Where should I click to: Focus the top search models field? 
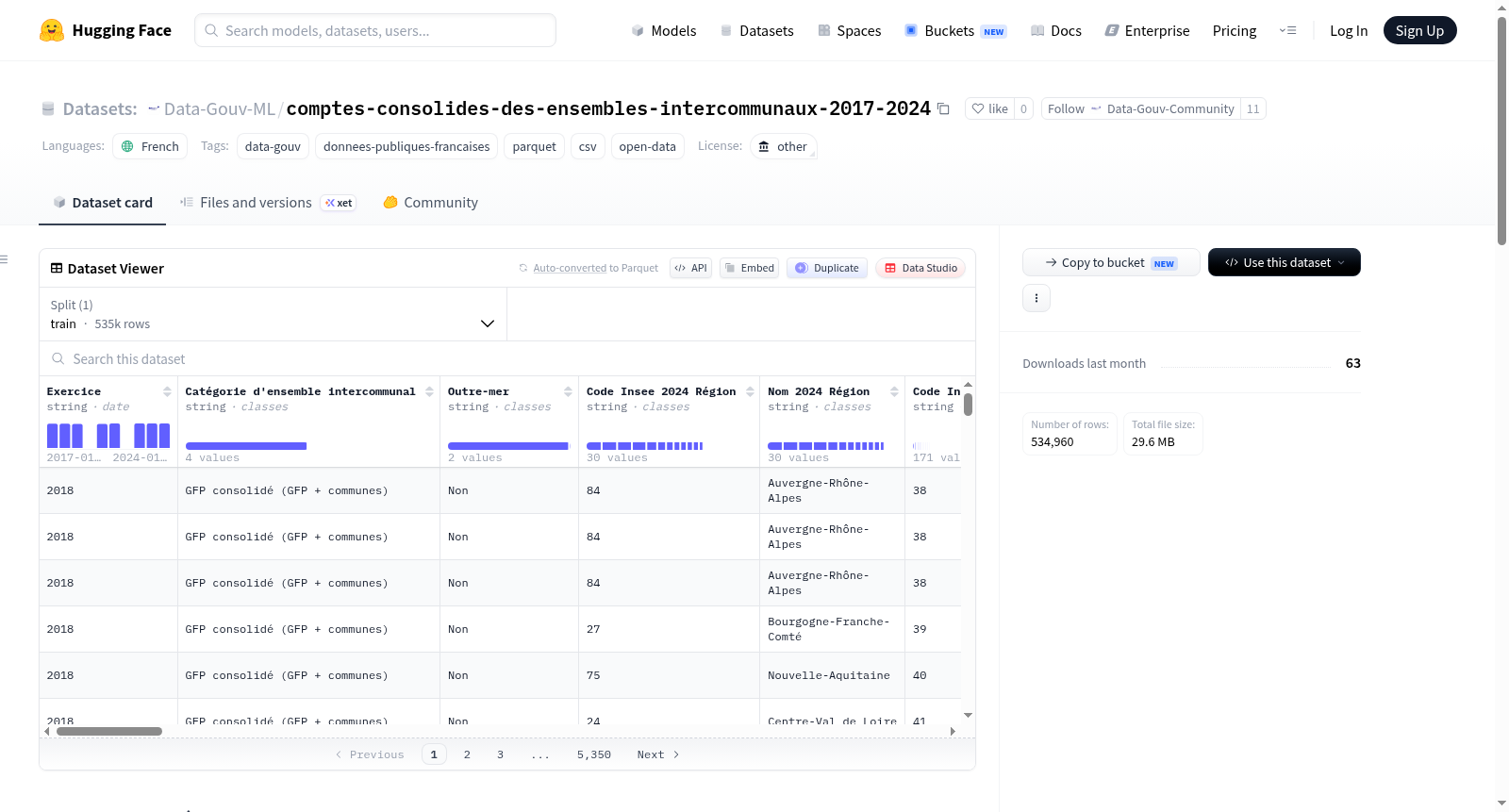click(375, 30)
